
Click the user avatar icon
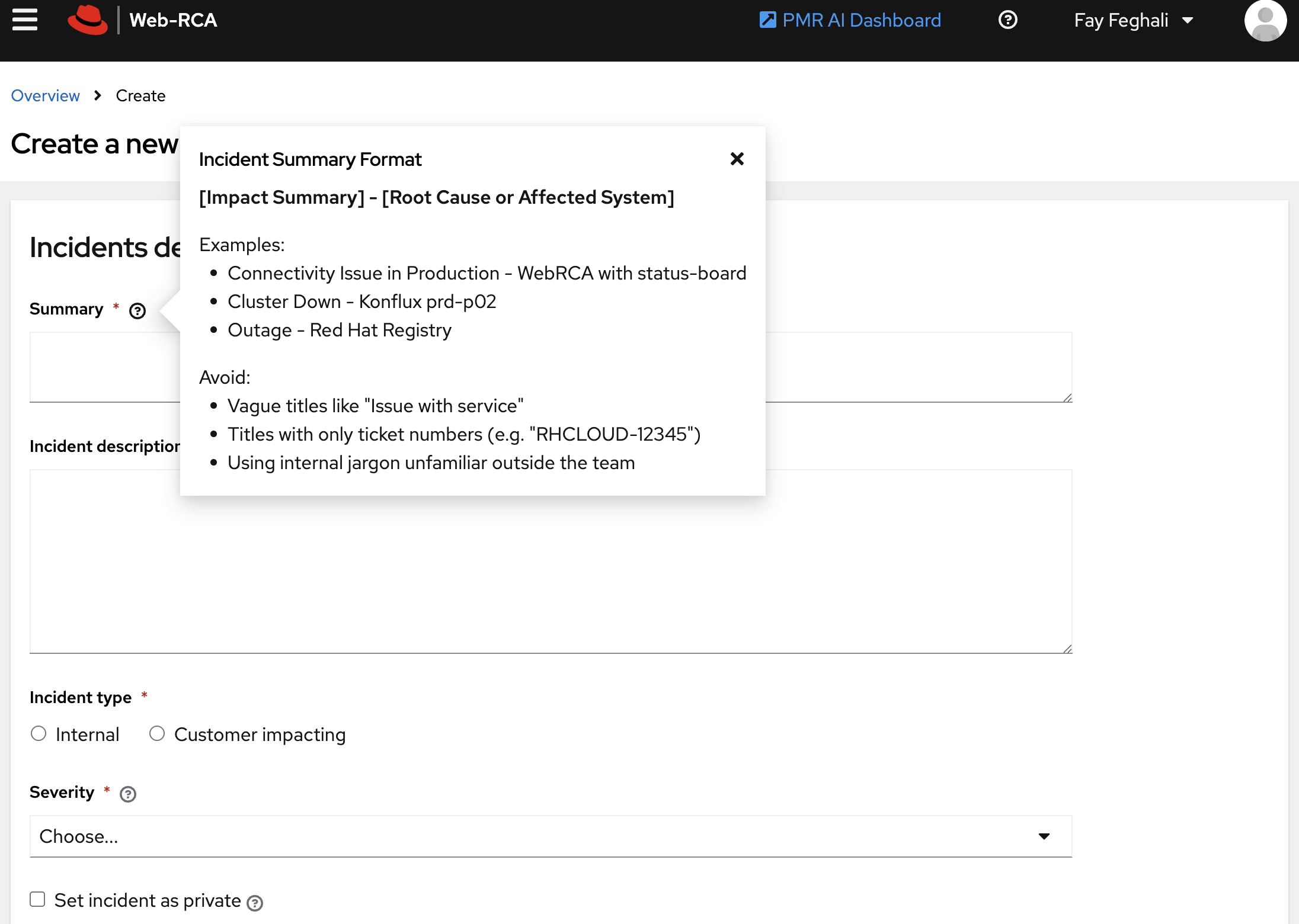[1265, 20]
